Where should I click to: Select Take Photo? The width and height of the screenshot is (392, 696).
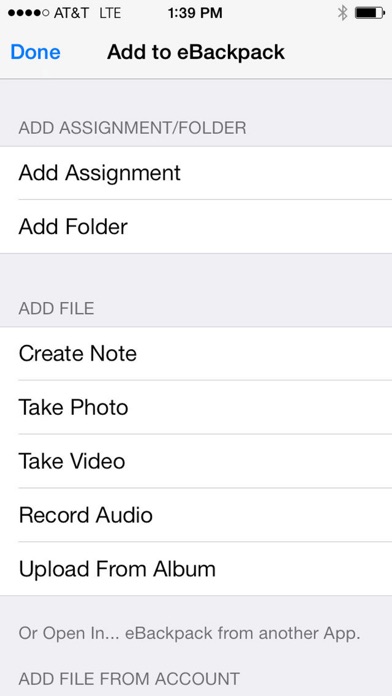tap(196, 407)
